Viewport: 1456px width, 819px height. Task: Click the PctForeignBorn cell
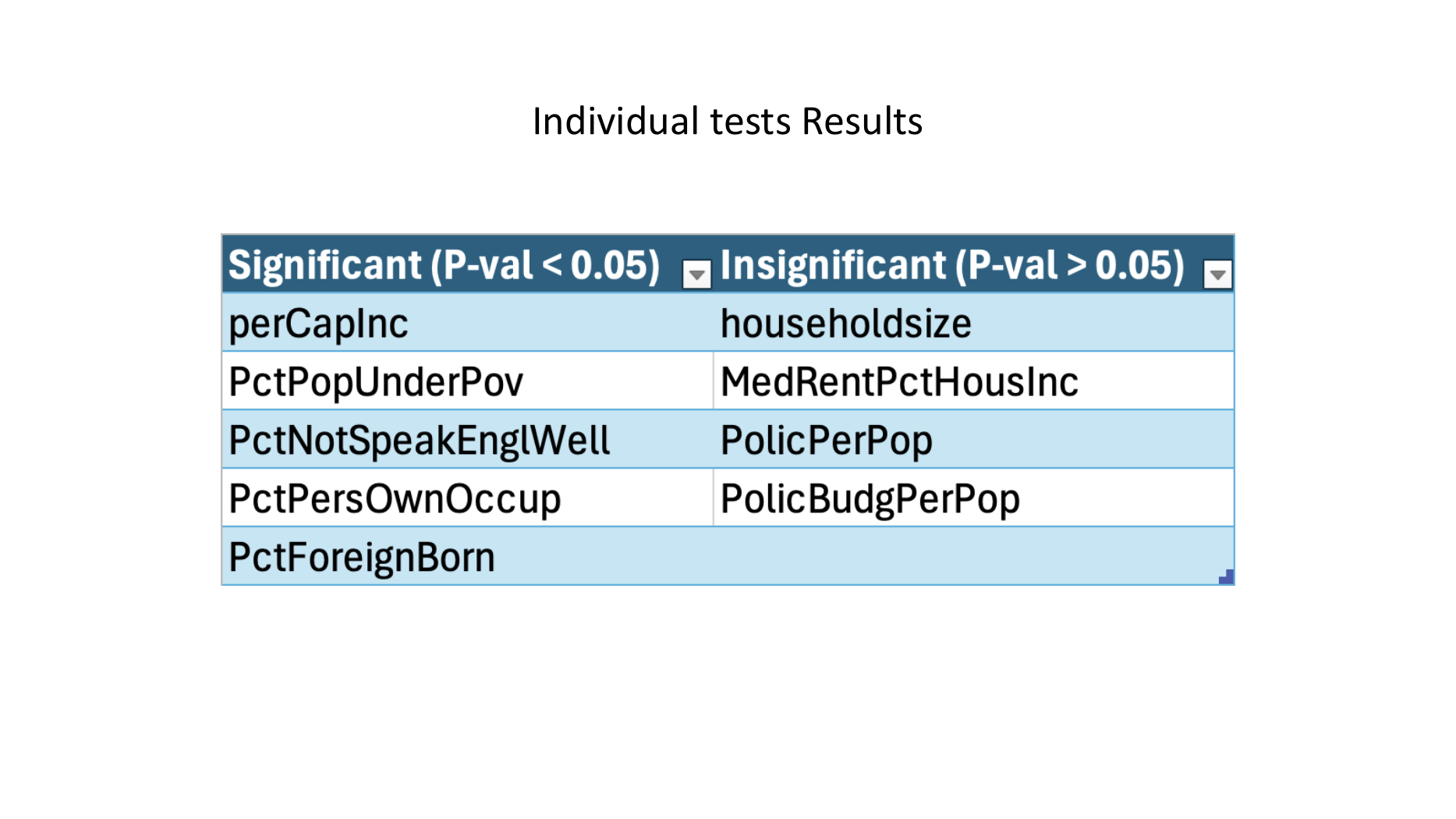point(468,556)
